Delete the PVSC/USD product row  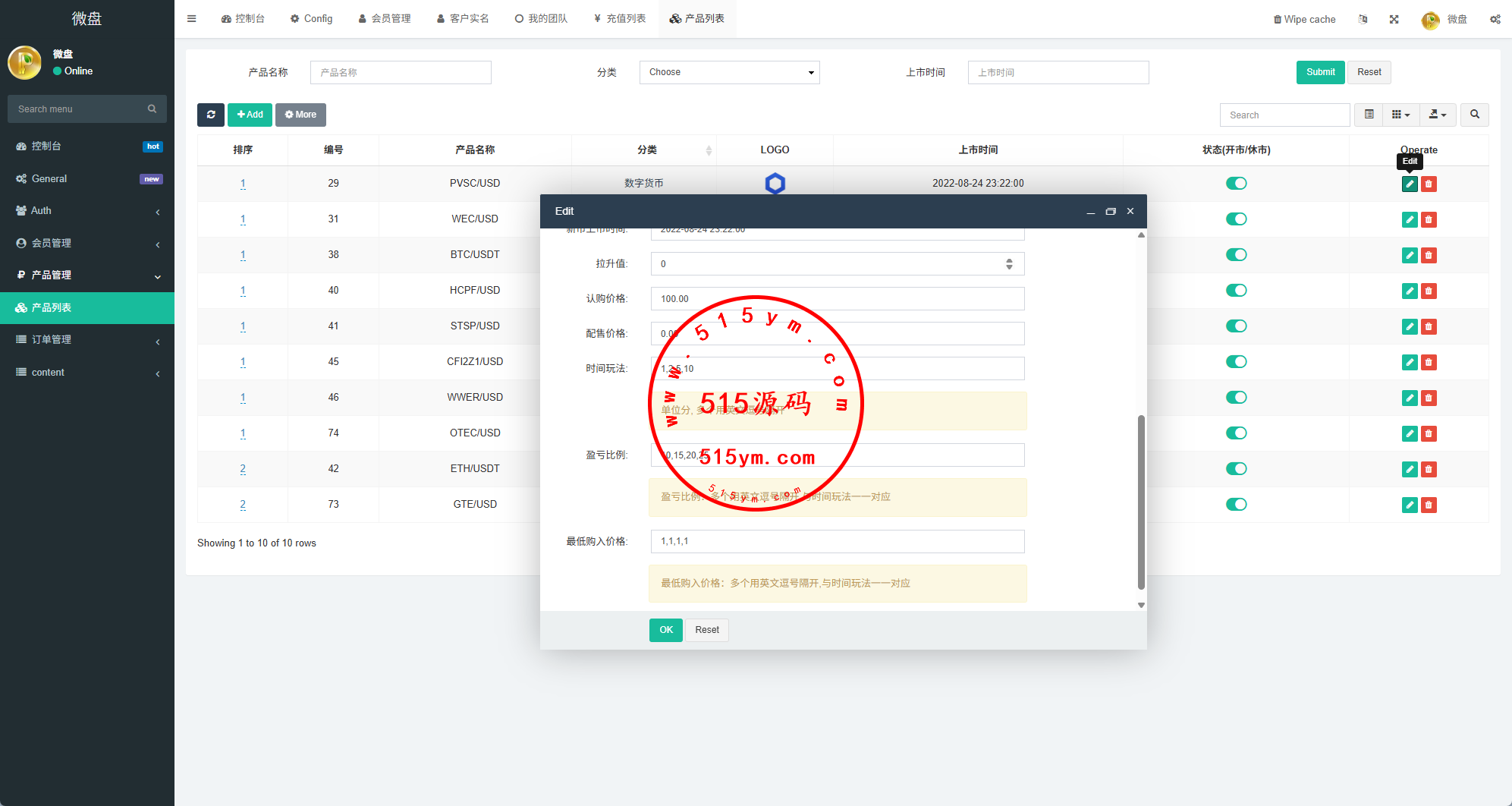(x=1429, y=184)
